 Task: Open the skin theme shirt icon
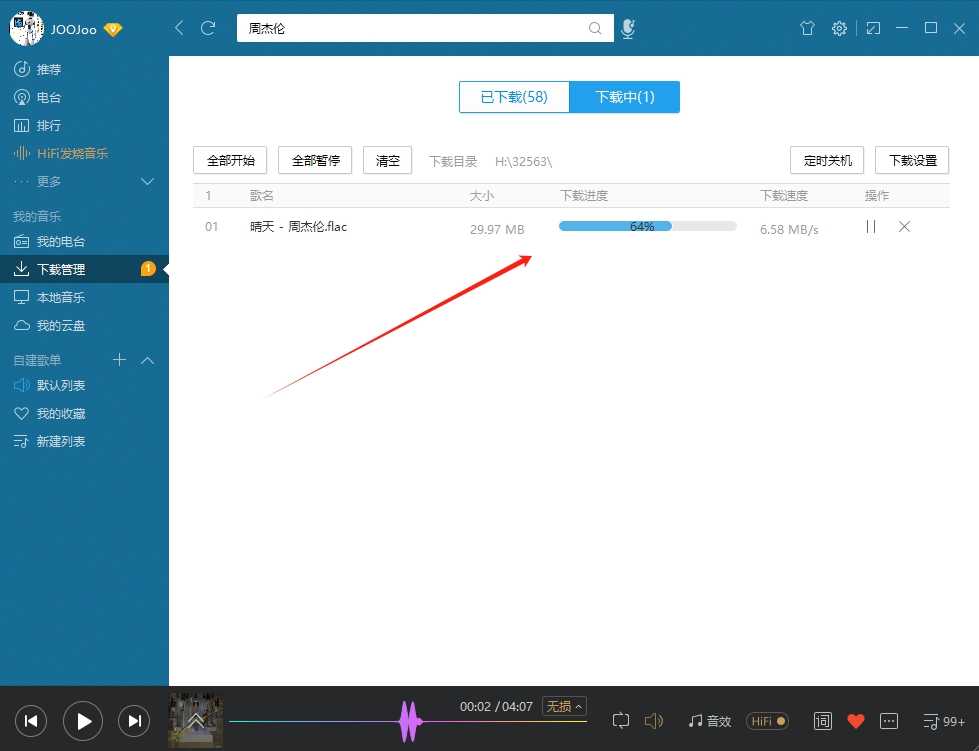807,29
